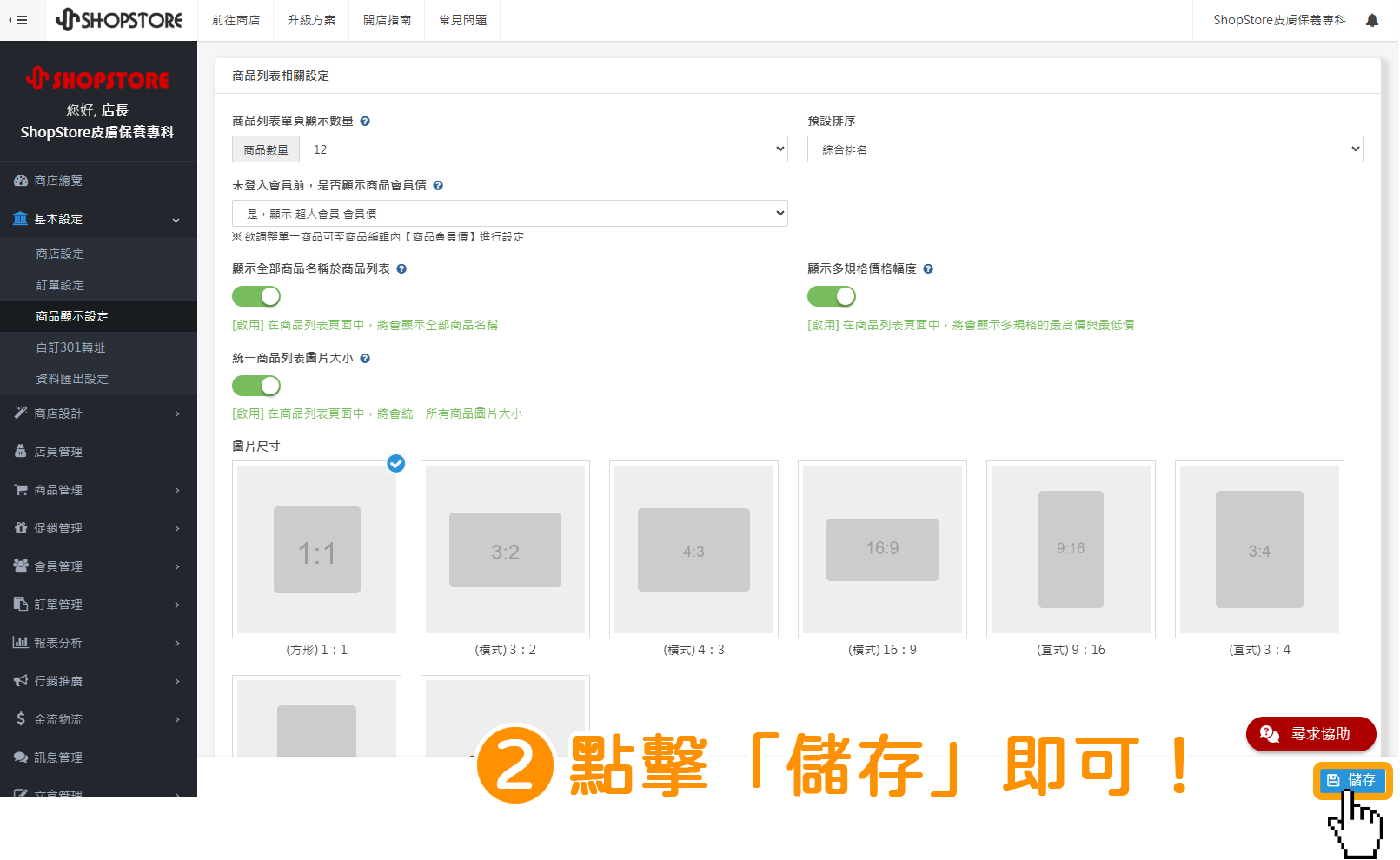This screenshot has height=860, width=1400.
Task: Select 店員管理 in the sidebar
Action: [x=58, y=451]
